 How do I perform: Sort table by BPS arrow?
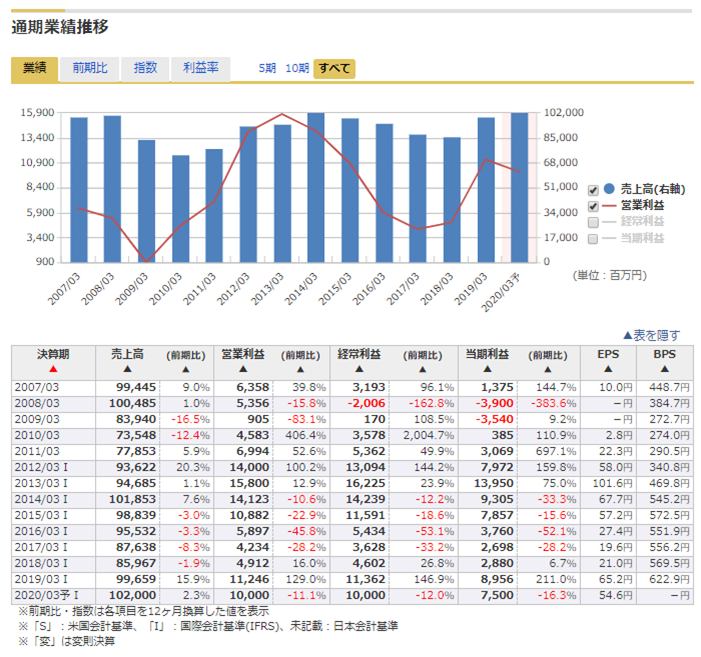[x=664, y=369]
